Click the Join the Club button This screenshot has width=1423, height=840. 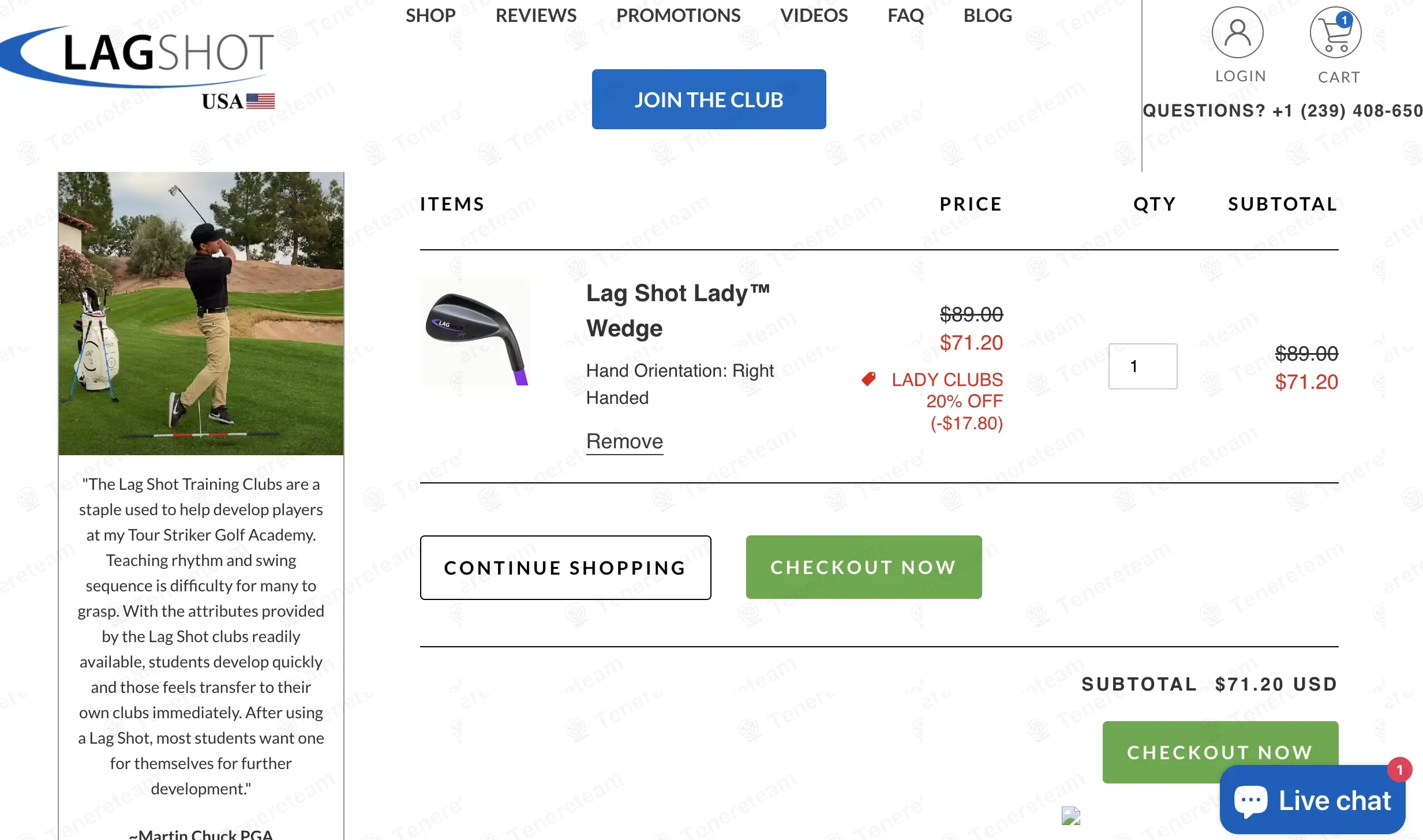pyautogui.click(x=709, y=99)
